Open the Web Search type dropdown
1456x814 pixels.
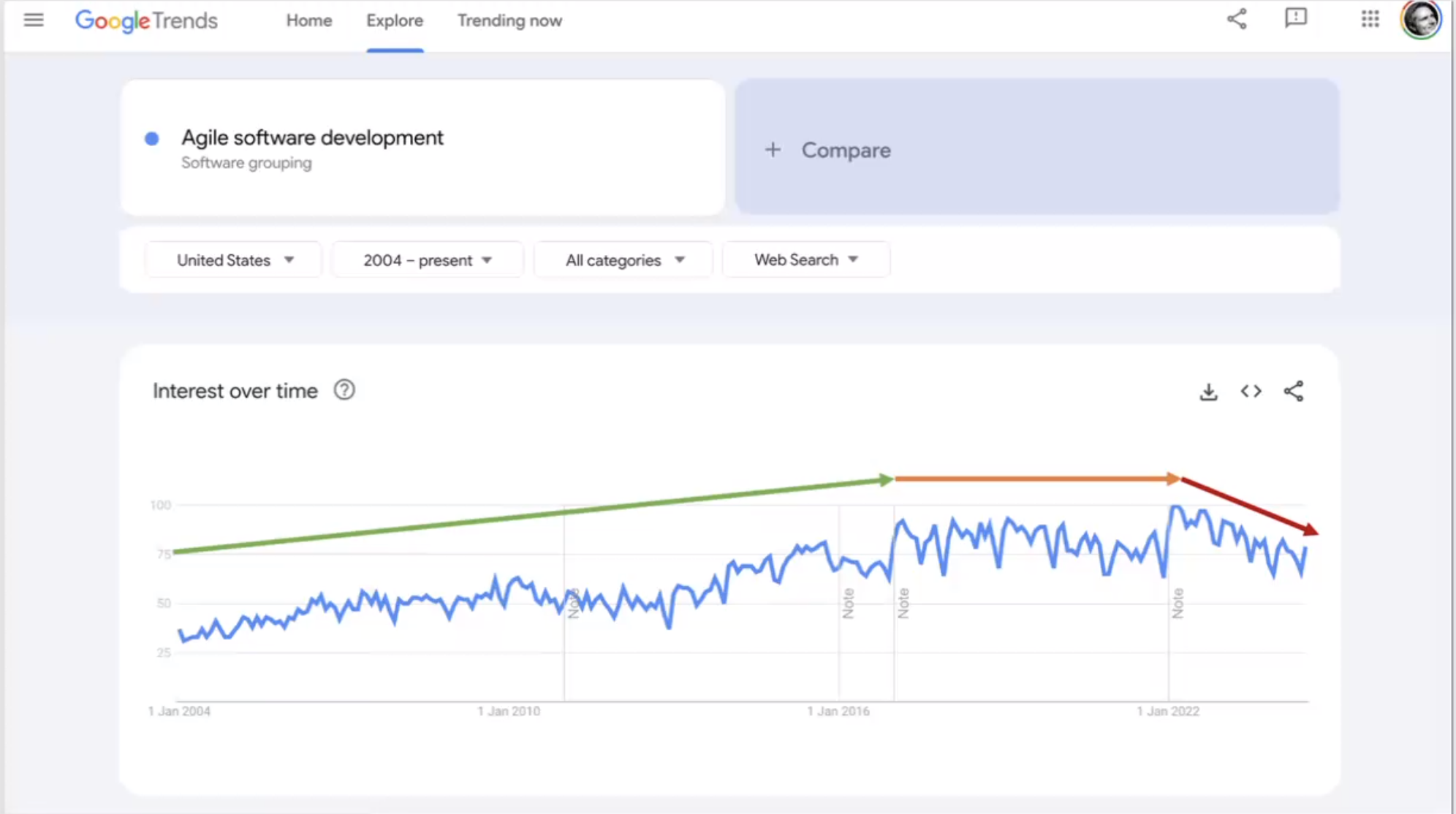(806, 260)
